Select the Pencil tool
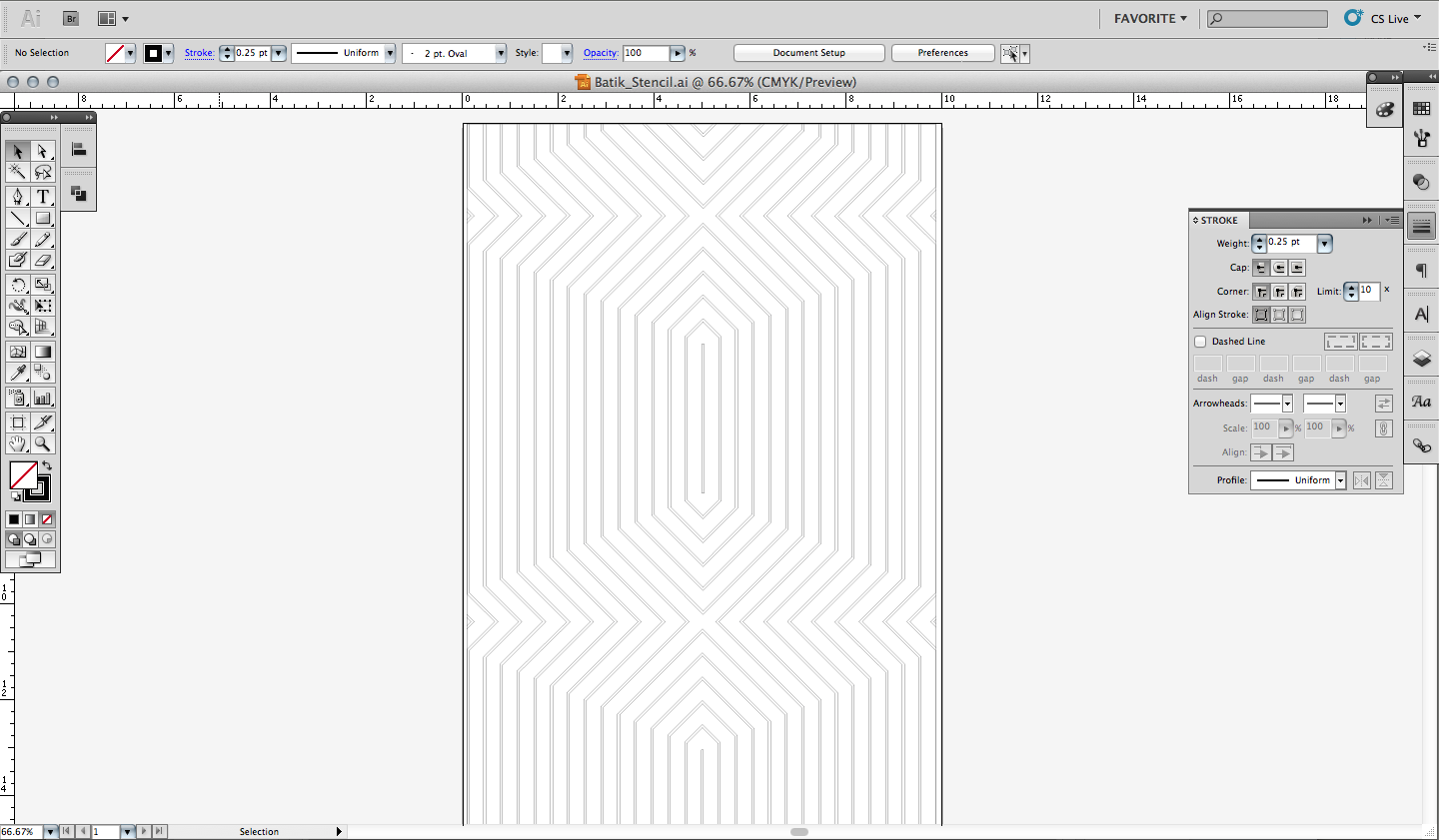This screenshot has height=840, width=1439. click(x=43, y=239)
